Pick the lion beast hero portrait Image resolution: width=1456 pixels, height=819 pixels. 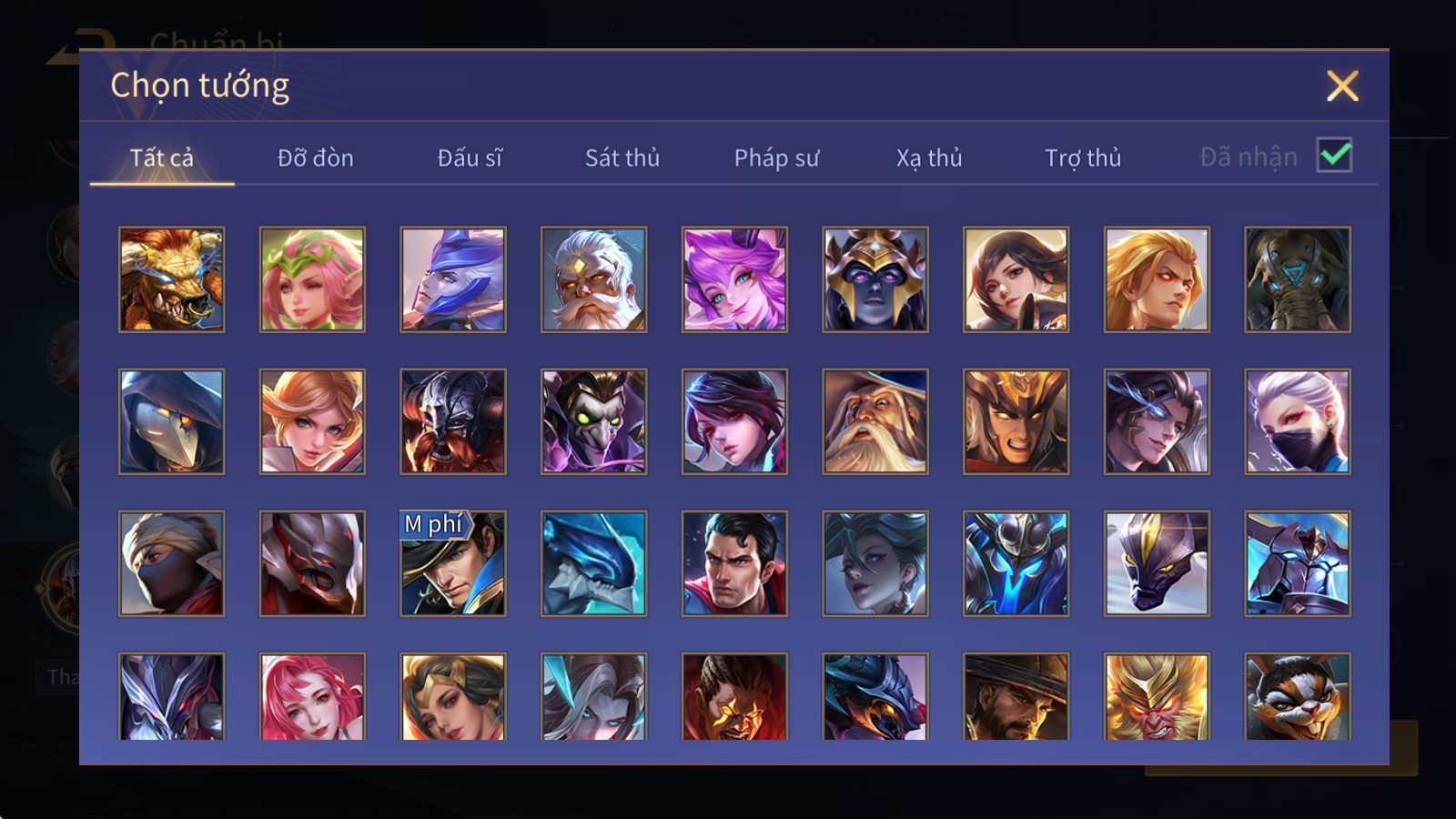pyautogui.click(x=171, y=279)
